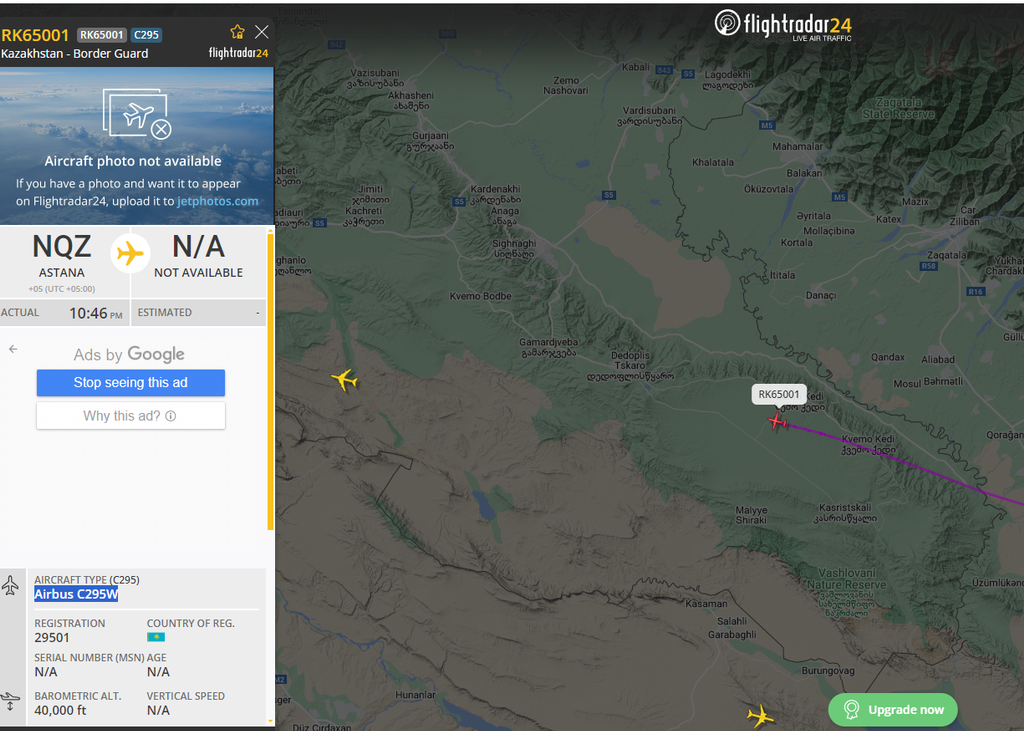
Task: Click the yellow plane route icon
Action: pos(131,253)
